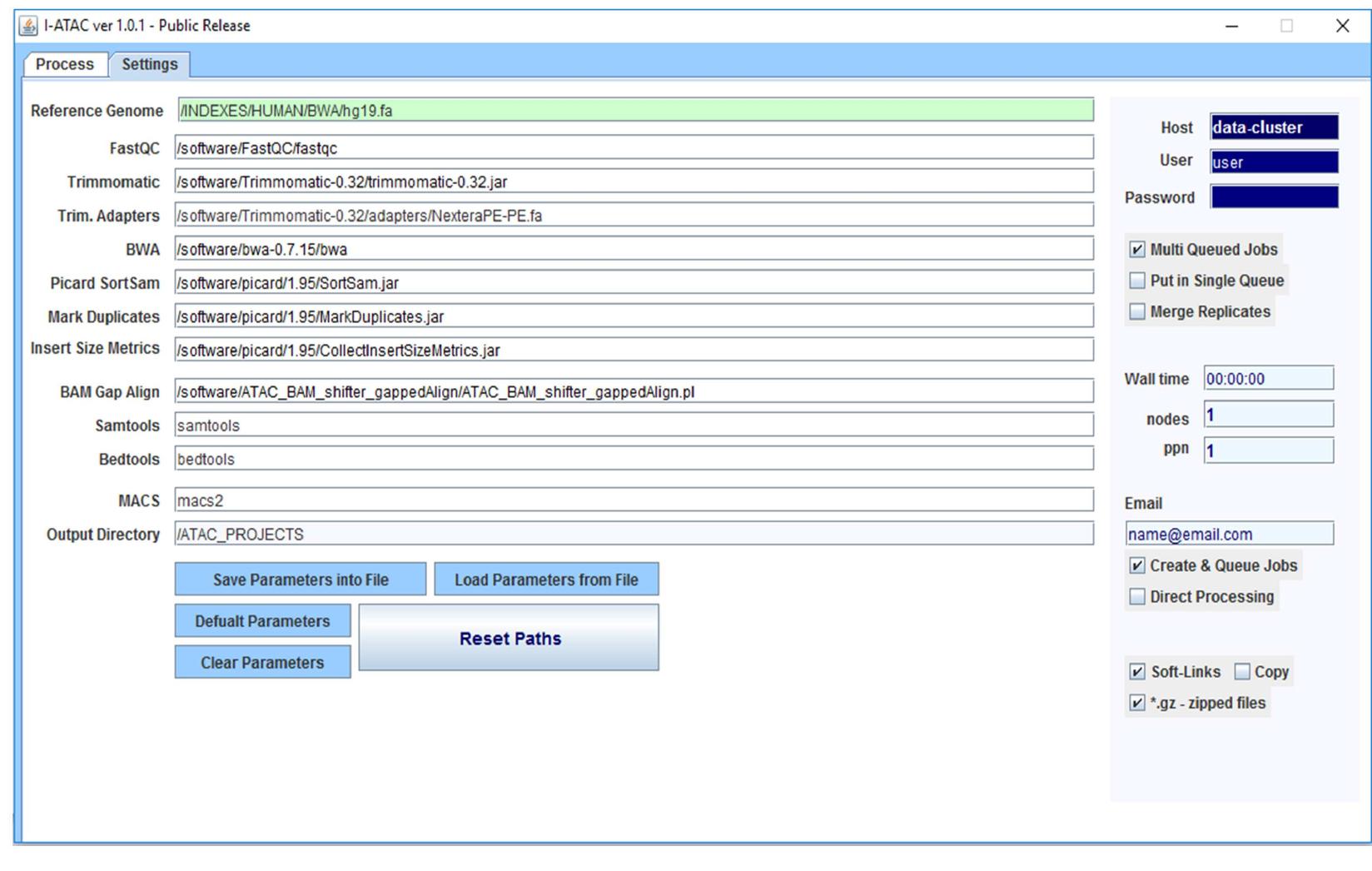Click the Picard SortSam path field
Viewport: 1372px width, 871px height.
point(634,282)
